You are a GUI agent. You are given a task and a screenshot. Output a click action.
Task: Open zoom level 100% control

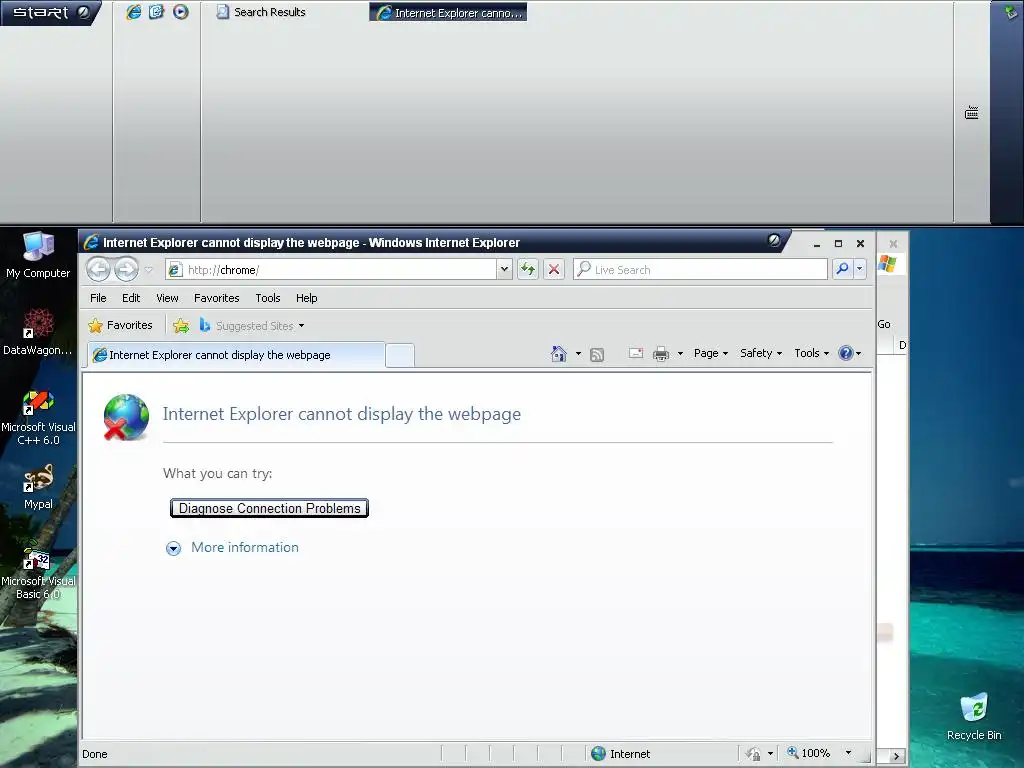click(x=809, y=753)
